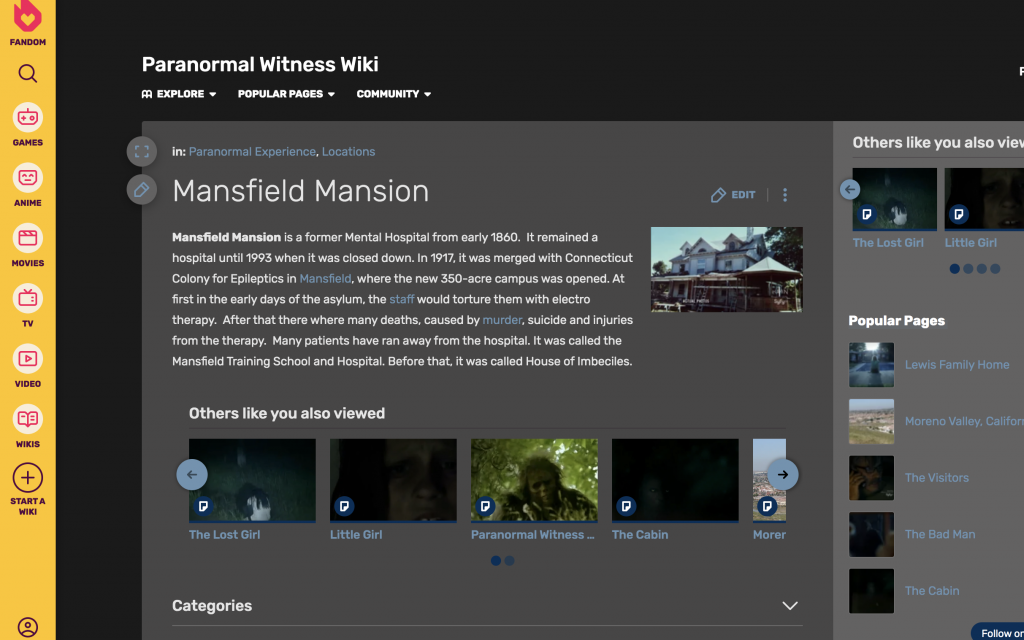Open the Mansfield Mansion house thumbnail
This screenshot has width=1024, height=640.
tap(727, 269)
